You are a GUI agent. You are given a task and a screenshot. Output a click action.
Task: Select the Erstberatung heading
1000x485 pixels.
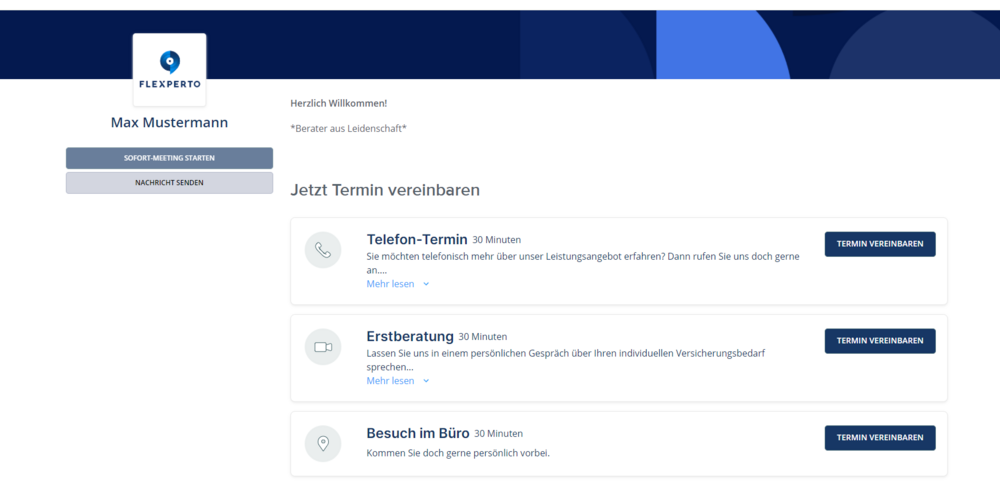point(410,336)
